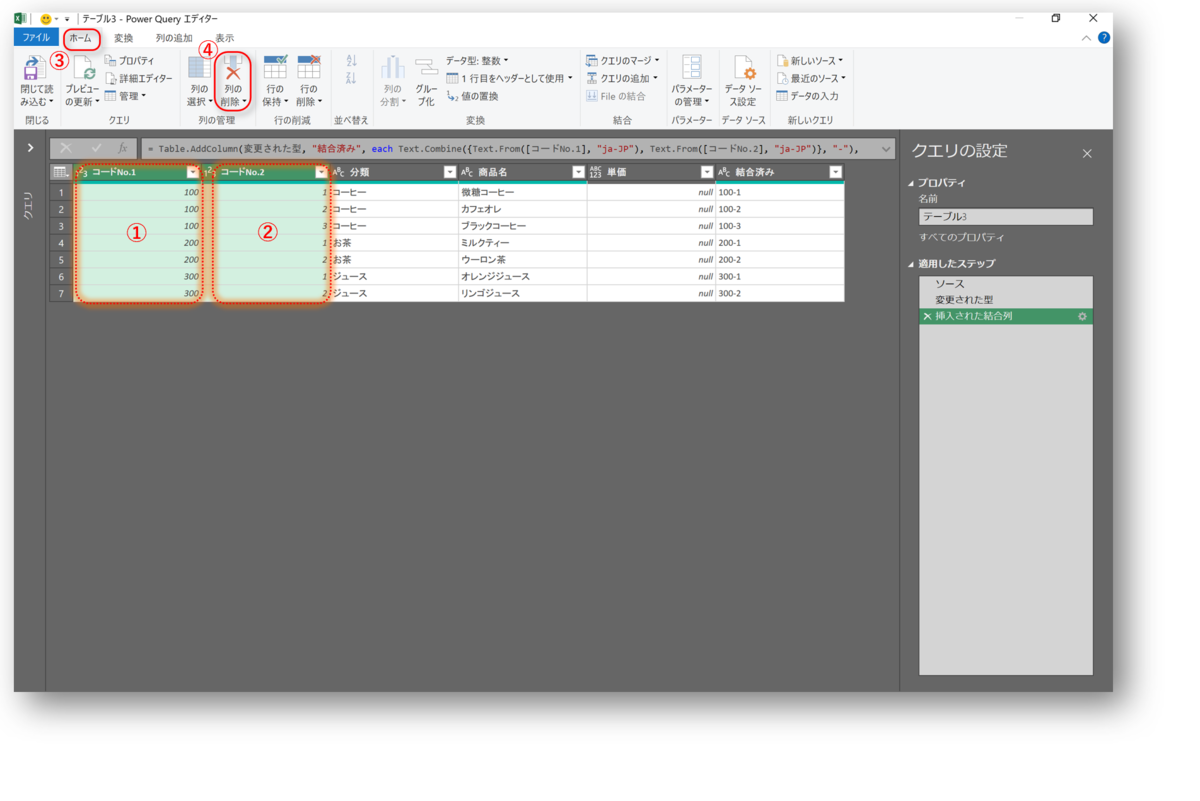Viewport: 1200px width, 801px height.
Task: Open filter dropdown of 分類 column
Action: 450,172
